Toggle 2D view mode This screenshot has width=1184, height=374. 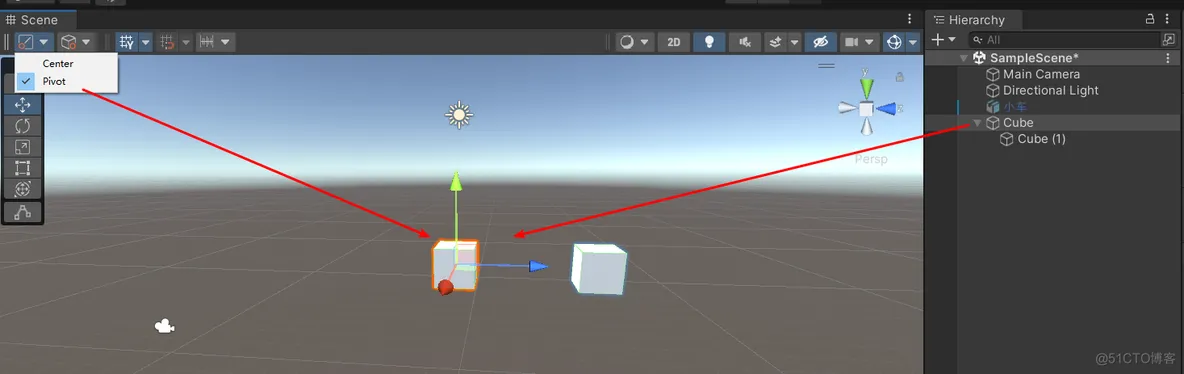tap(674, 42)
